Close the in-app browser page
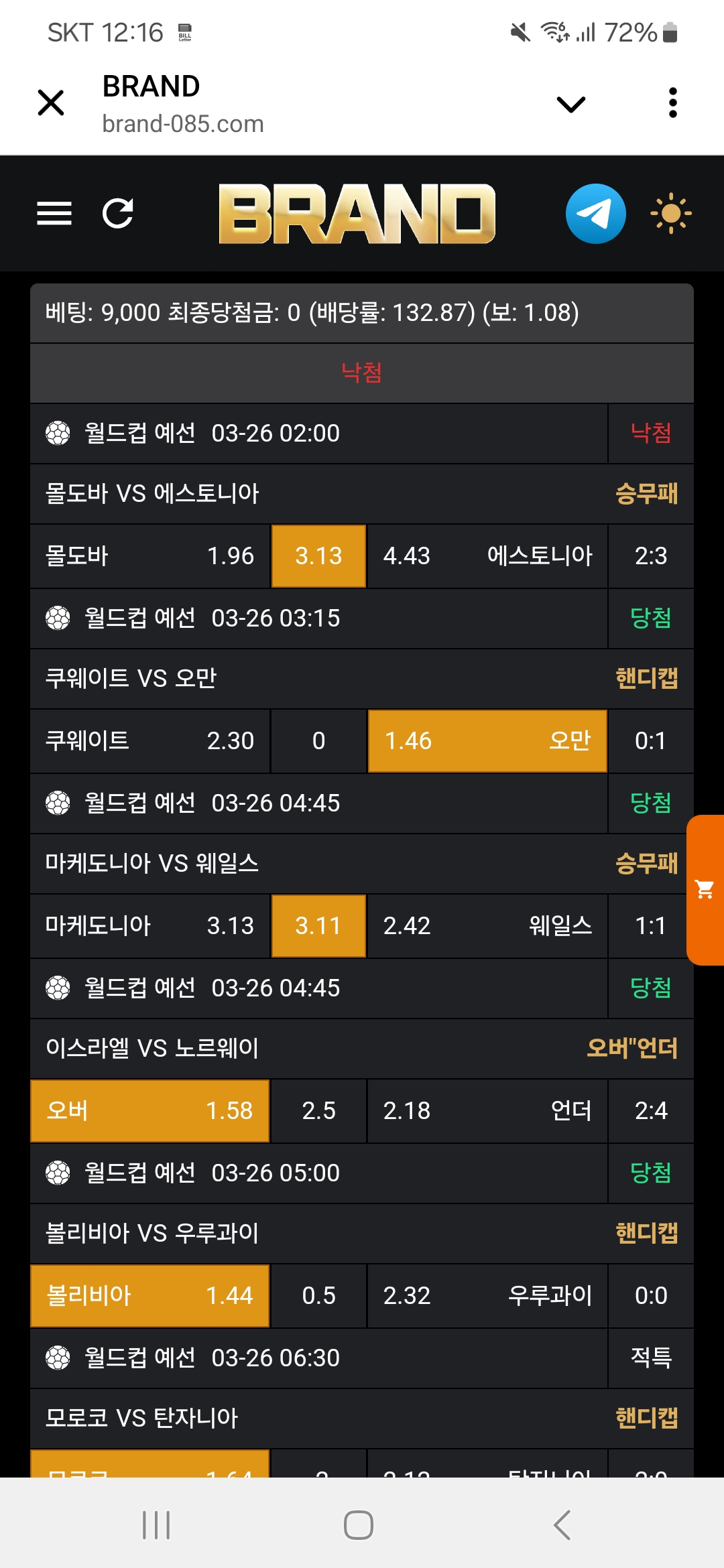724x1568 pixels. pyautogui.click(x=51, y=103)
